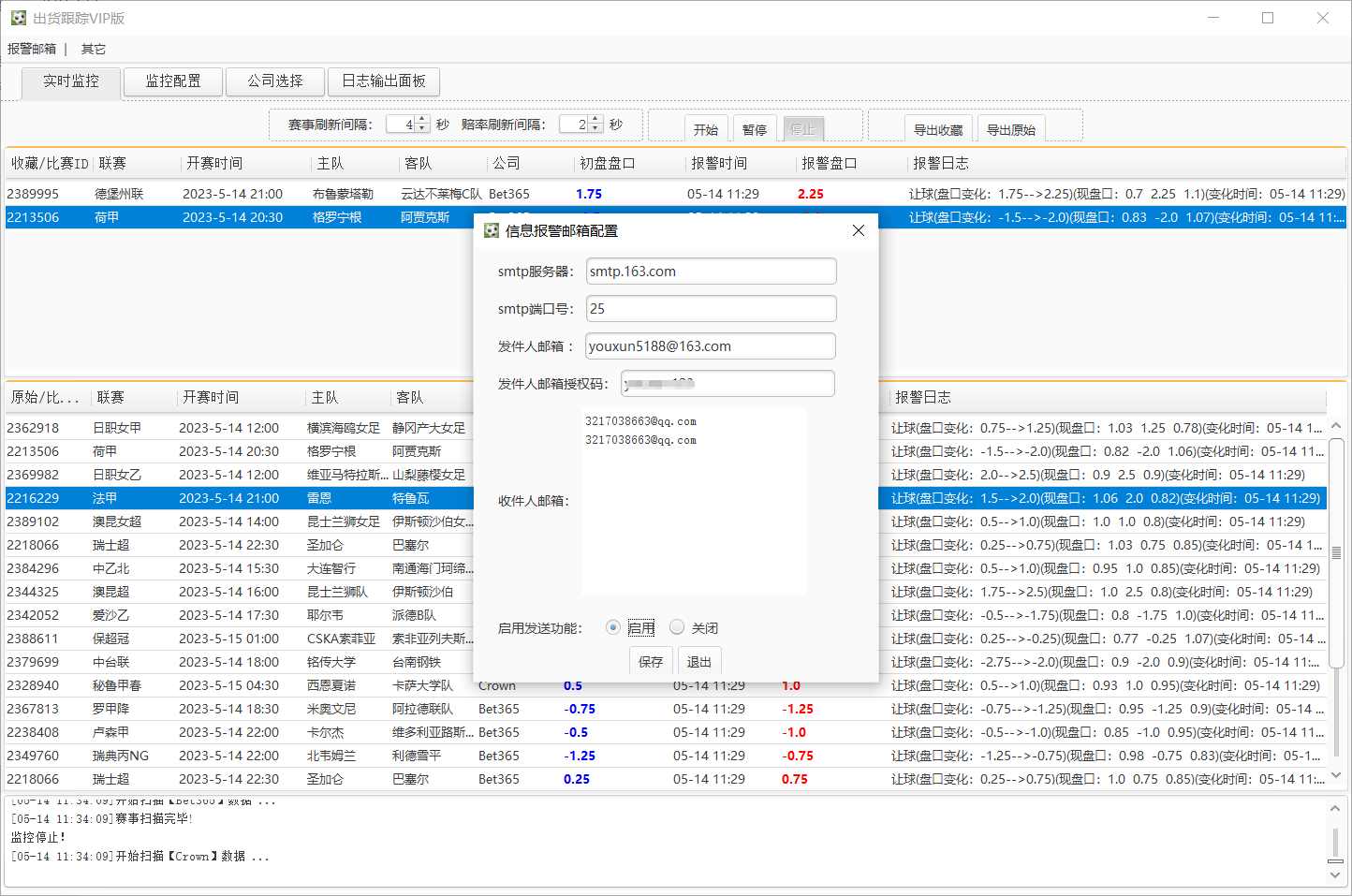This screenshot has width=1352, height=896.
Task: Select the 关闭 radio button
Action: tap(677, 627)
